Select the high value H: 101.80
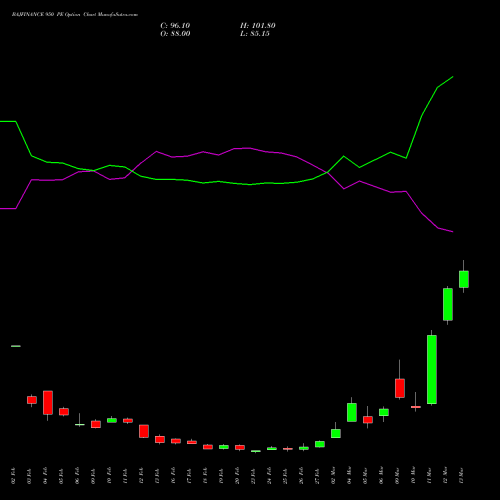The image size is (500, 500). coord(258,26)
